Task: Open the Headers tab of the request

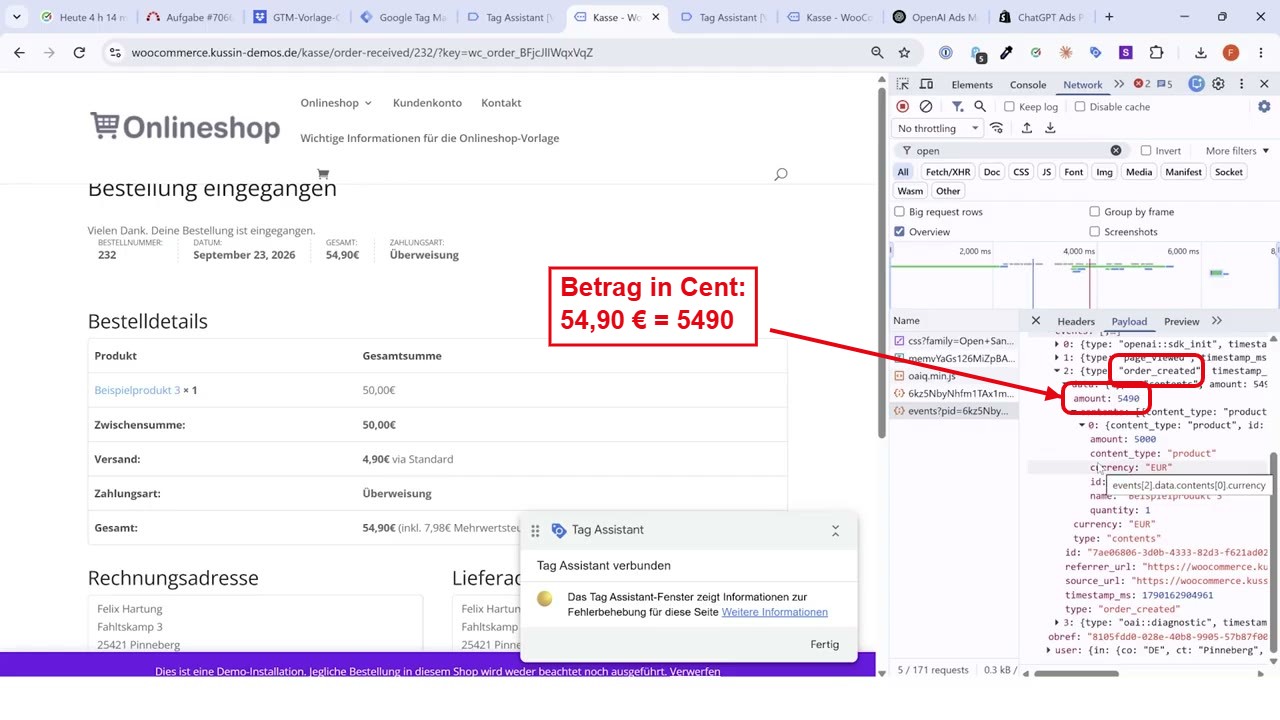Action: [1076, 321]
